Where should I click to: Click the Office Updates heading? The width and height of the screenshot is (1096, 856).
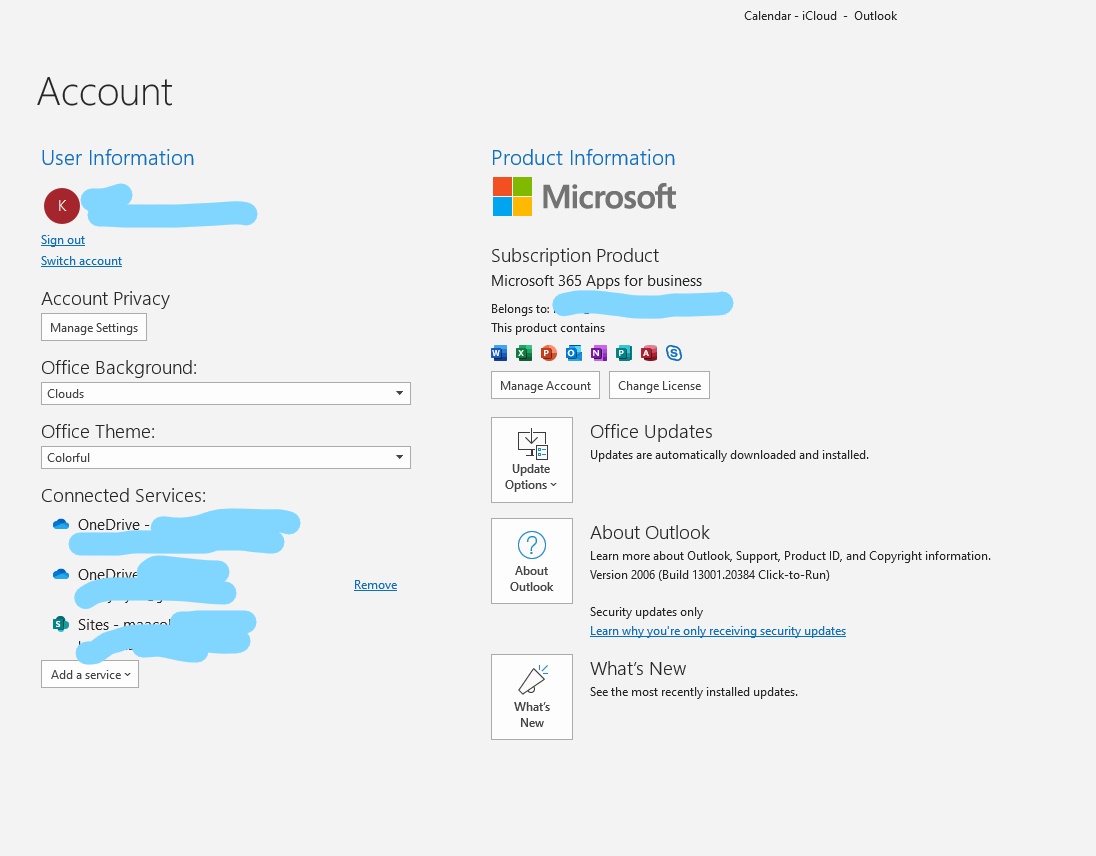click(651, 432)
